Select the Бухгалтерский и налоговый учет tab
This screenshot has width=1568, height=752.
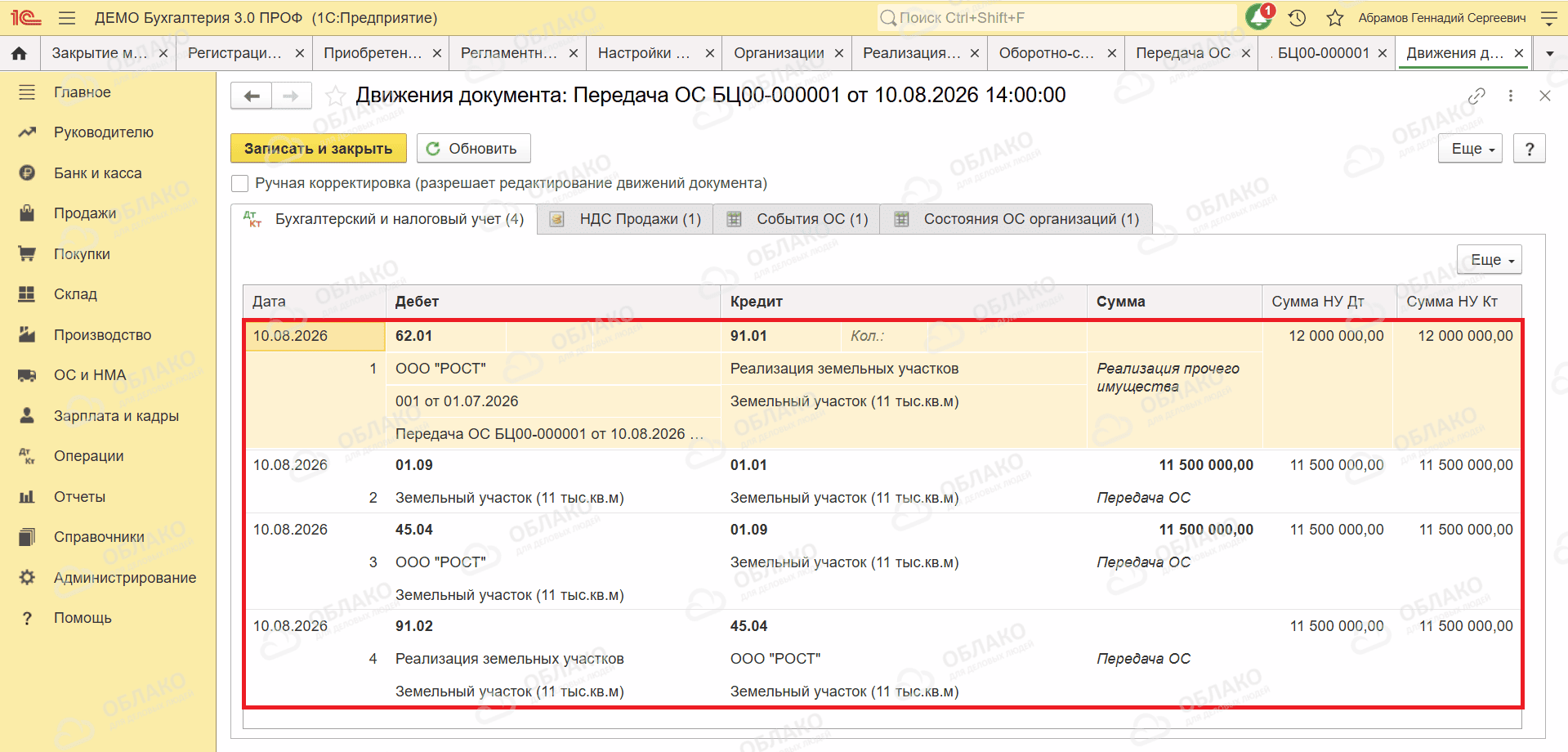(384, 219)
